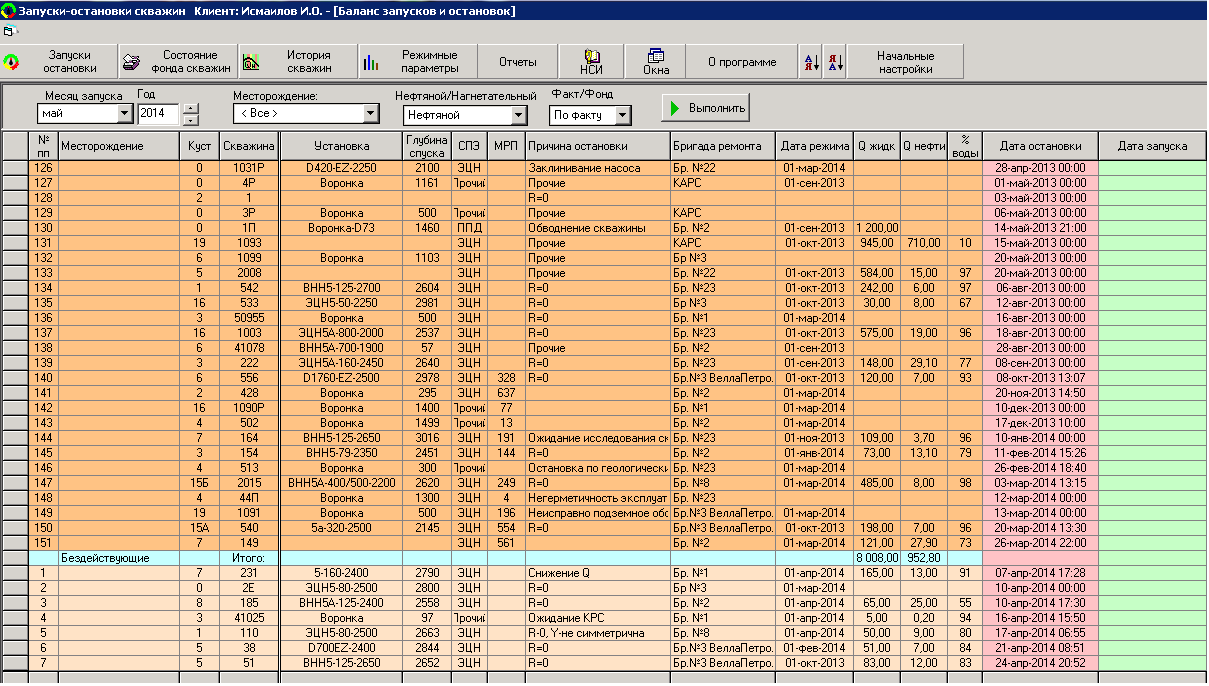Select the cell ВНН5-79-2350

pos(341,453)
